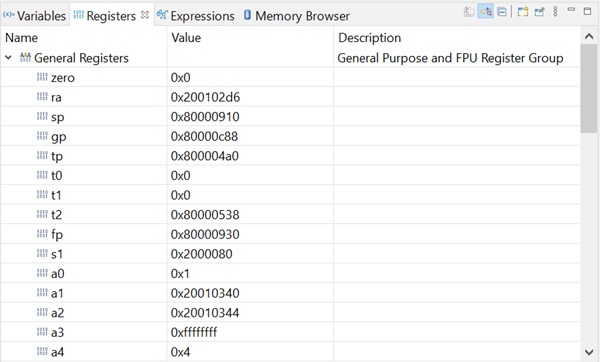Switch to the Expressions tab

196,16
